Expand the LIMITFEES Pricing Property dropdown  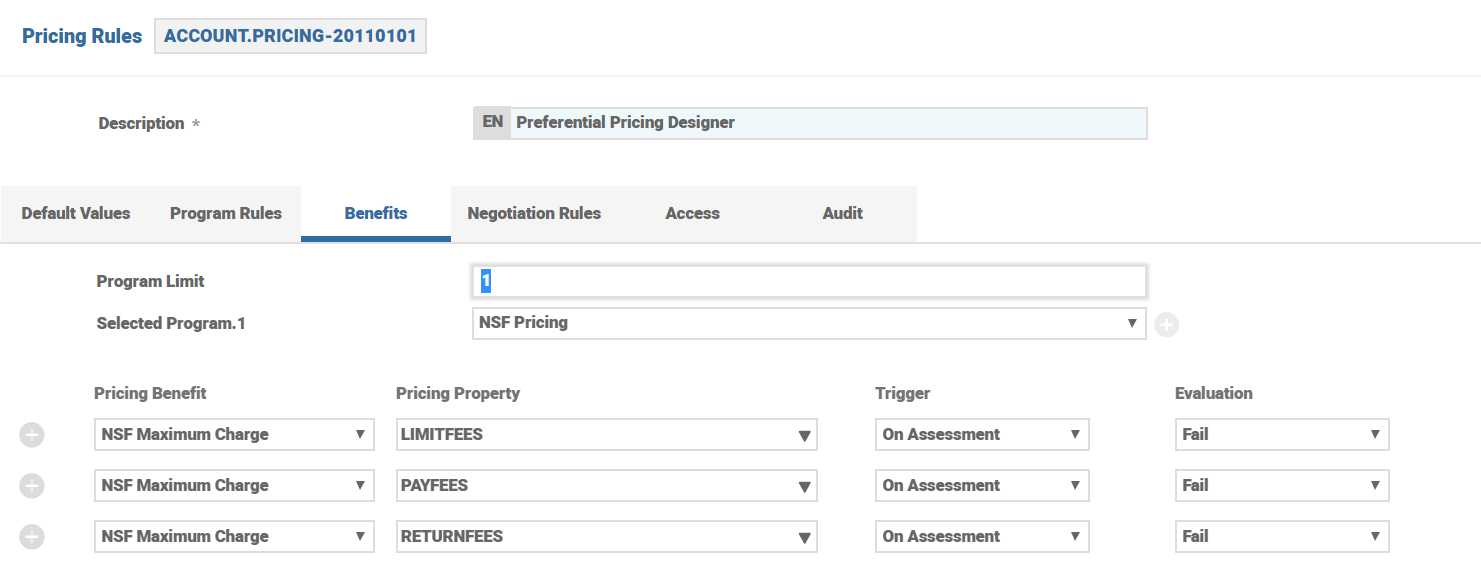tap(606, 435)
